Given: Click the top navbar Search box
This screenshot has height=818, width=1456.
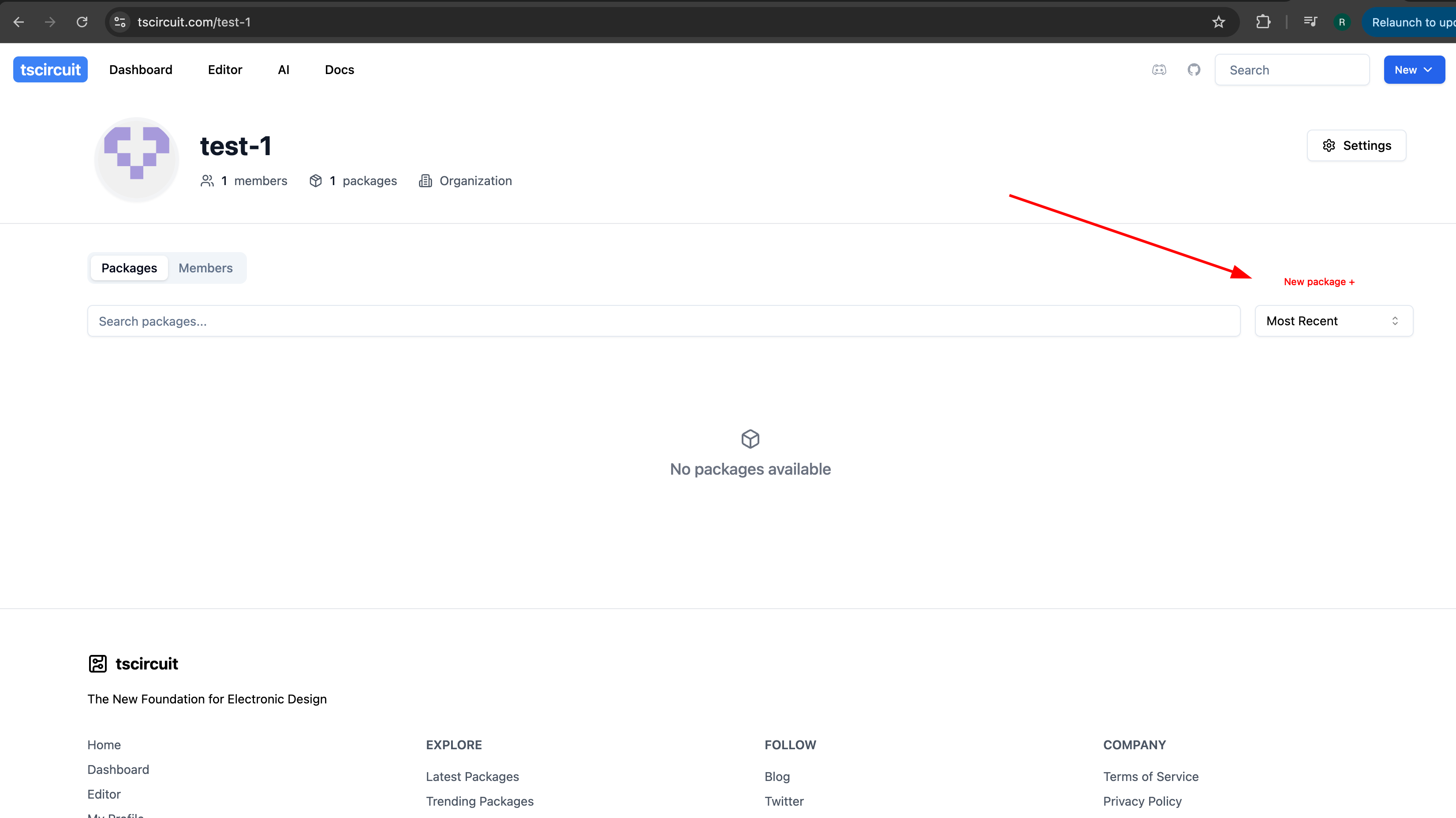Looking at the screenshot, I should click(1292, 70).
